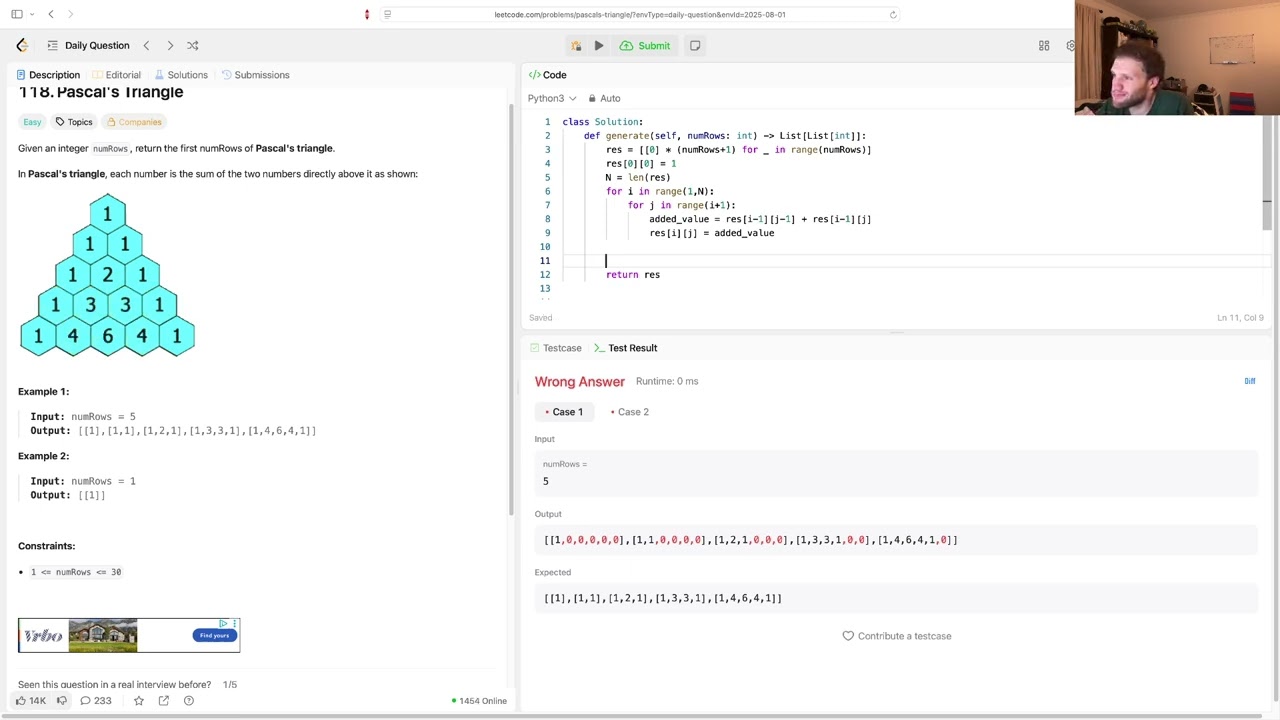1280x720 pixels.
Task: Go to previous question arrow
Action: [x=146, y=45]
